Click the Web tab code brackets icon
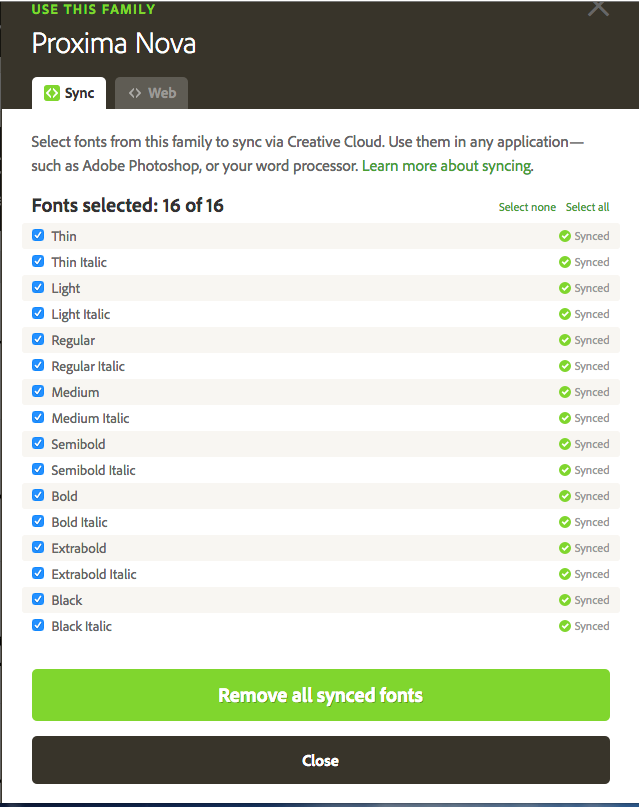This screenshot has height=807, width=639. 135,93
